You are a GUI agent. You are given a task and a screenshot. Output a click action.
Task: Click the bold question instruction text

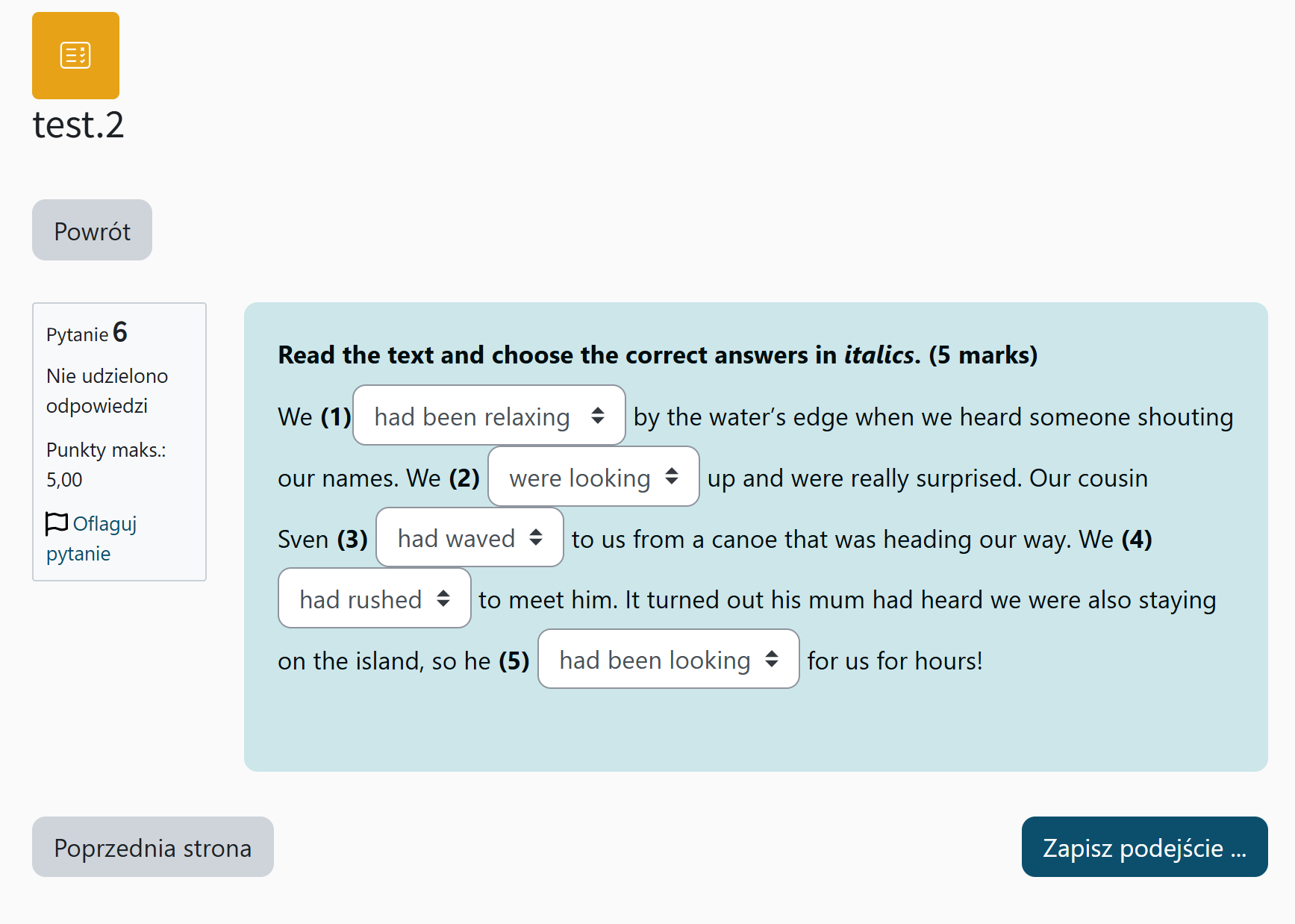coord(657,355)
